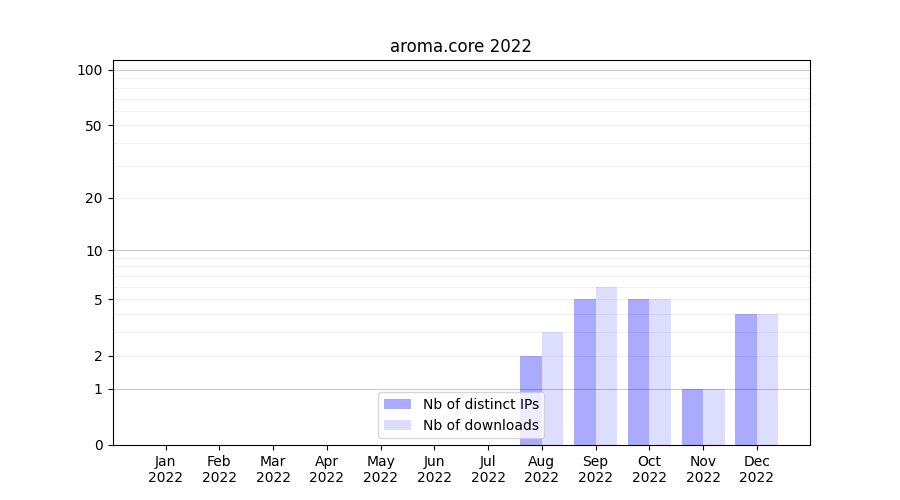The image size is (900, 500).
Task: Select the 'Nb of downloads' legend label
Action: coord(480,425)
